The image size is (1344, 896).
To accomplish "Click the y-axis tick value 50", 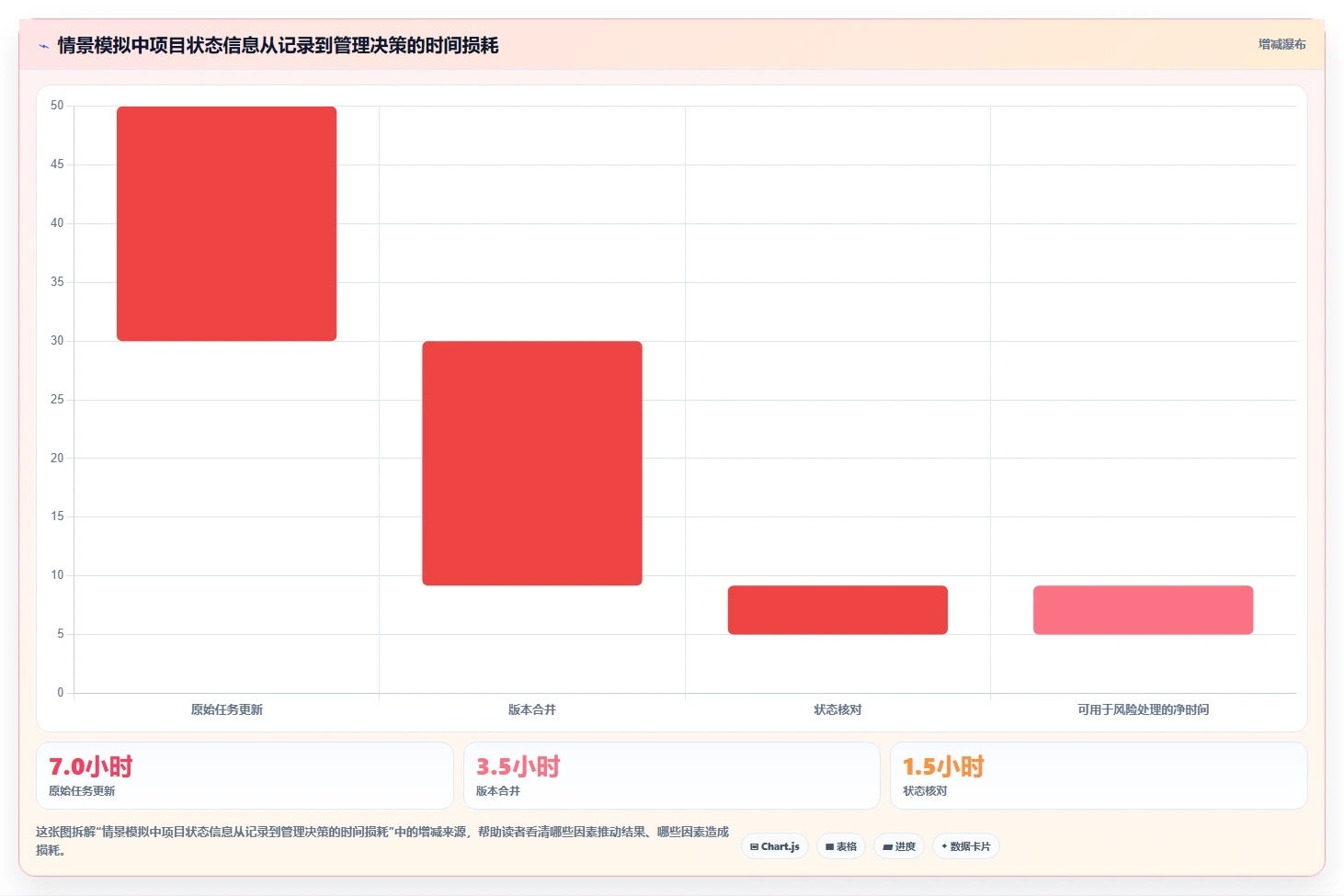I will tap(57, 106).
